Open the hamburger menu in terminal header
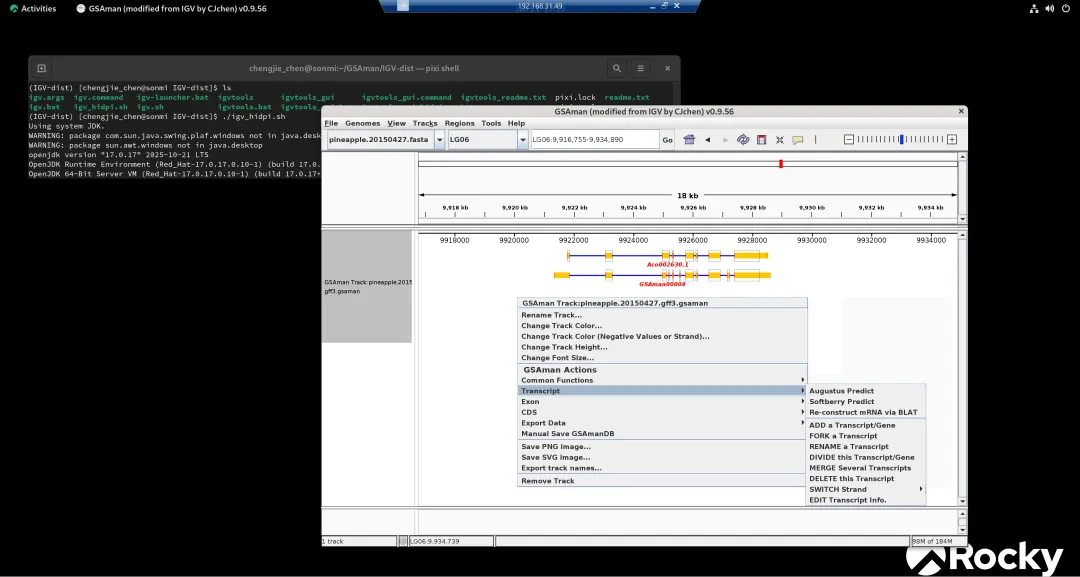The width and height of the screenshot is (1080, 577). 641,68
